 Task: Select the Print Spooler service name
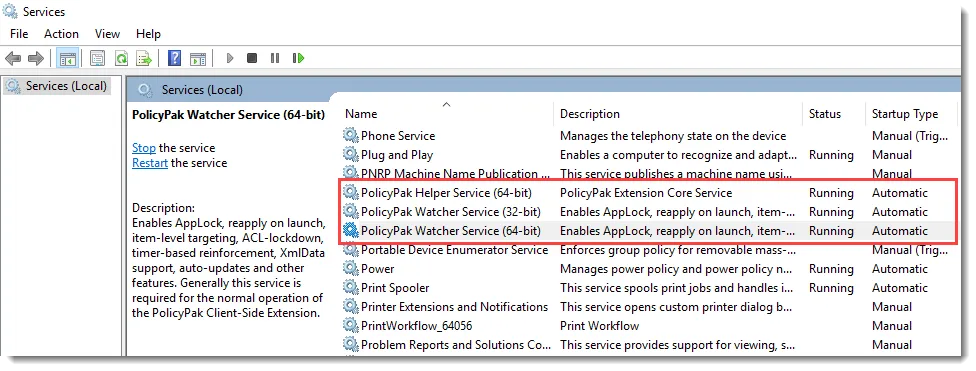coord(395,288)
